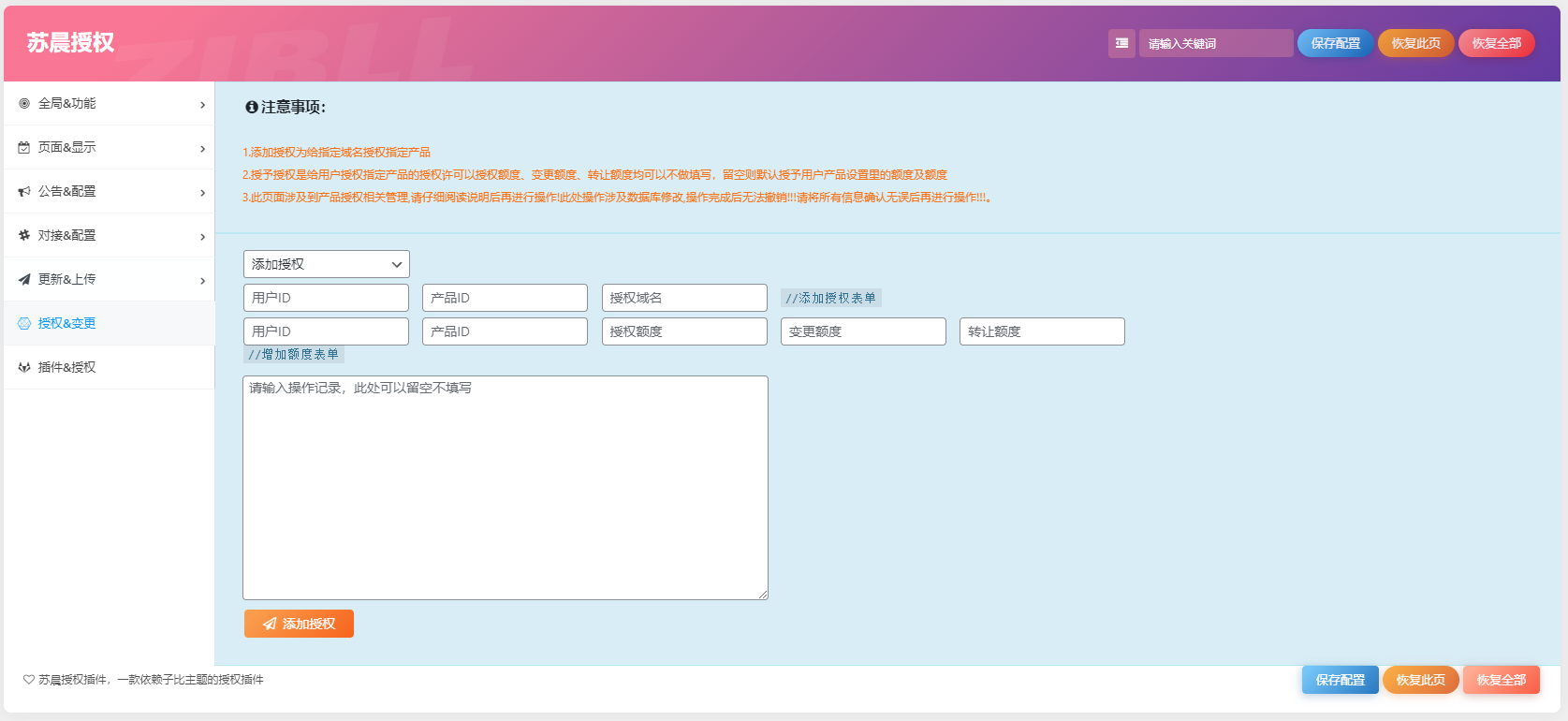Open the 对接&配置 menu item

click(x=109, y=235)
